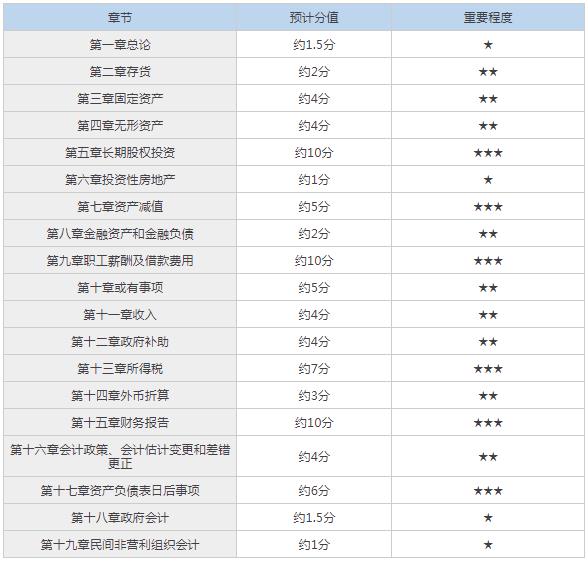
Task: Click 约5分 in the 第十章或有事项 row
Action: (x=314, y=288)
